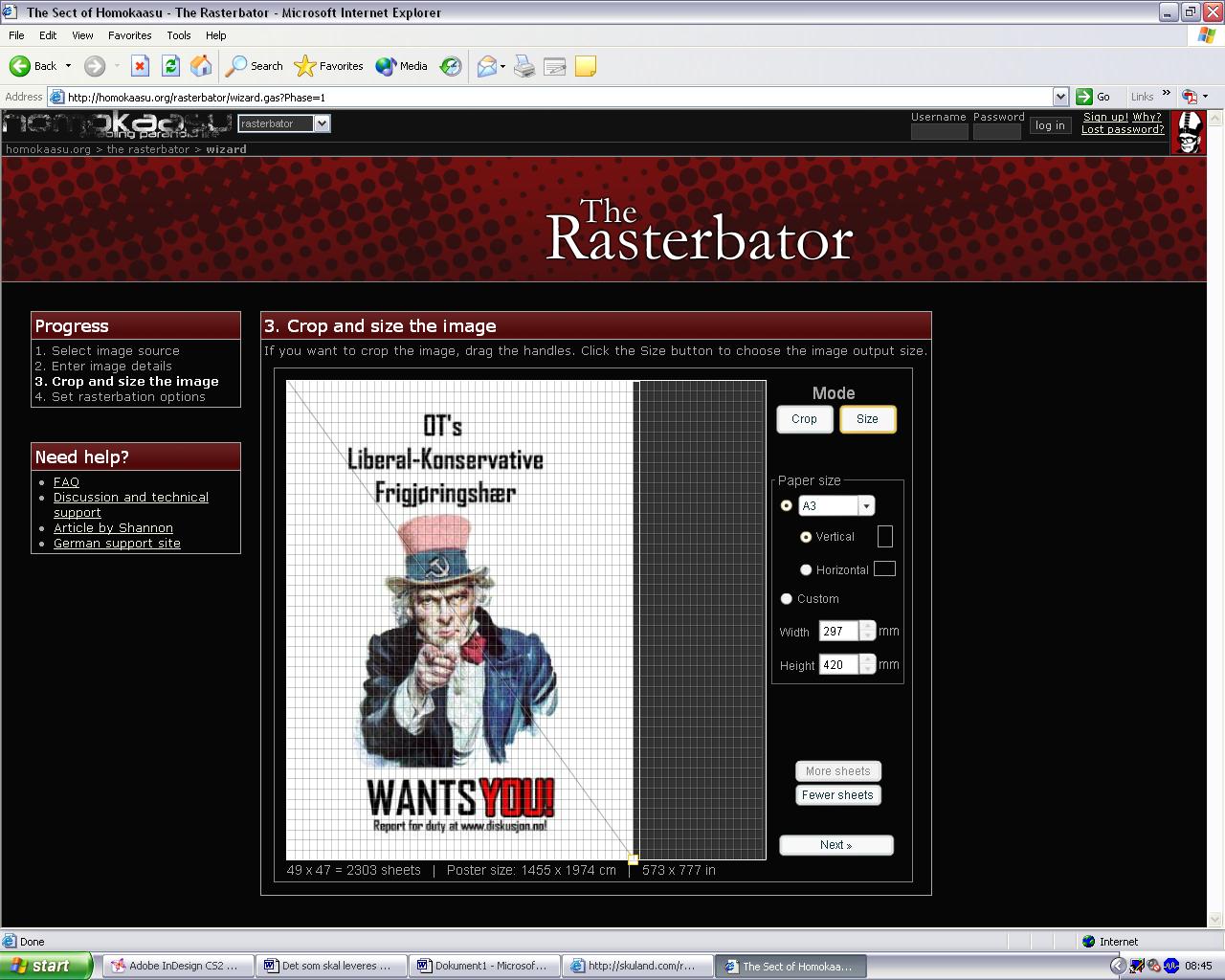Screen dimensions: 1225x980
Task: Open the File menu
Action: click(16, 35)
